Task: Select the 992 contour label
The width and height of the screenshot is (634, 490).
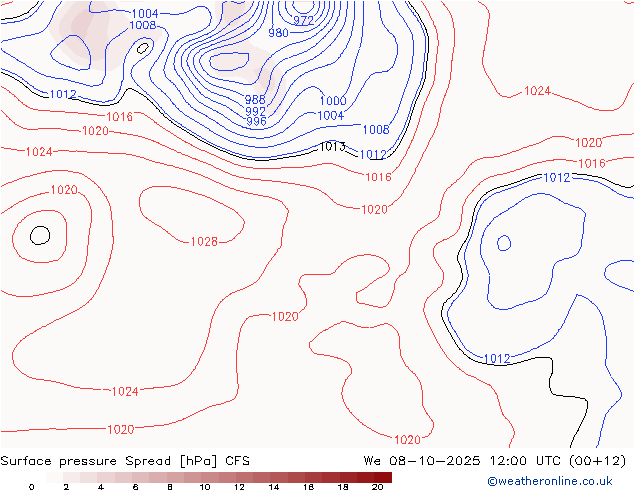Action: click(x=256, y=111)
